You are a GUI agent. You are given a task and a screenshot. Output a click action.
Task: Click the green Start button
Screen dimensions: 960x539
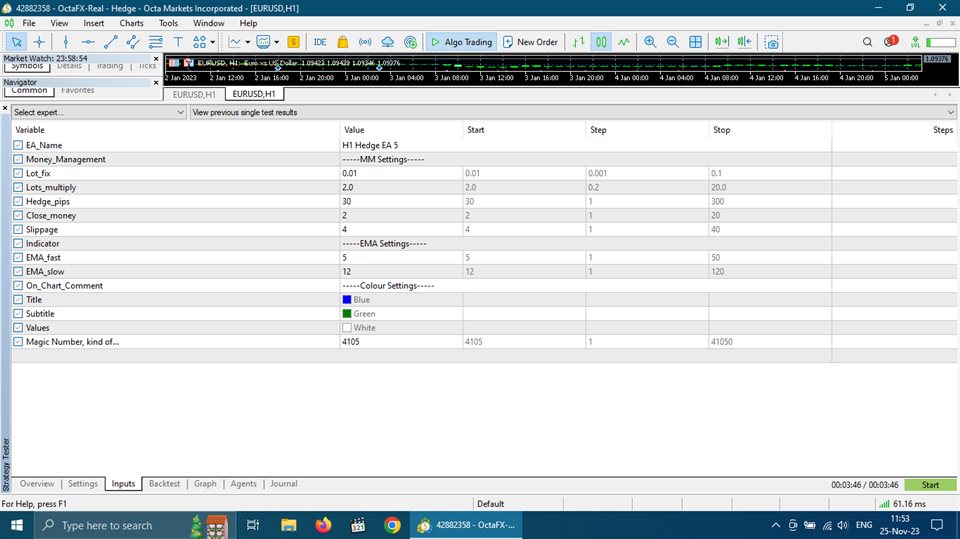click(x=930, y=484)
